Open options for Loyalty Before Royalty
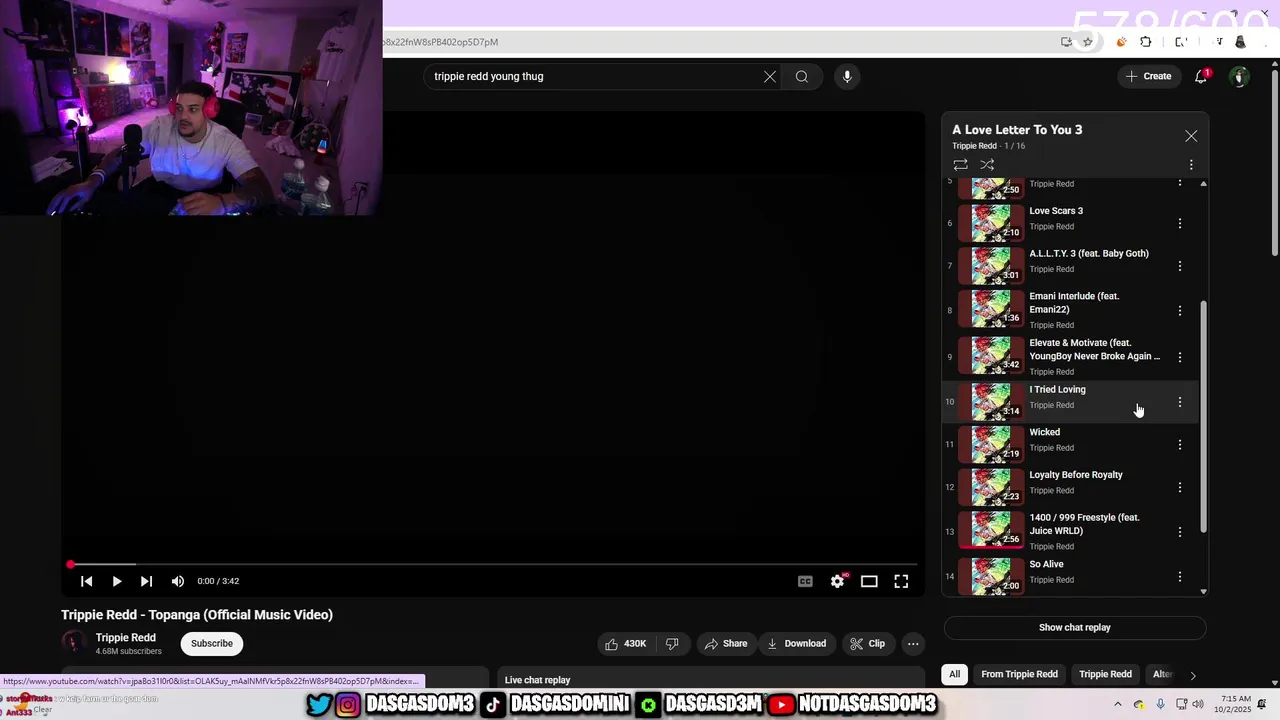The height and width of the screenshot is (720, 1280). (x=1180, y=487)
